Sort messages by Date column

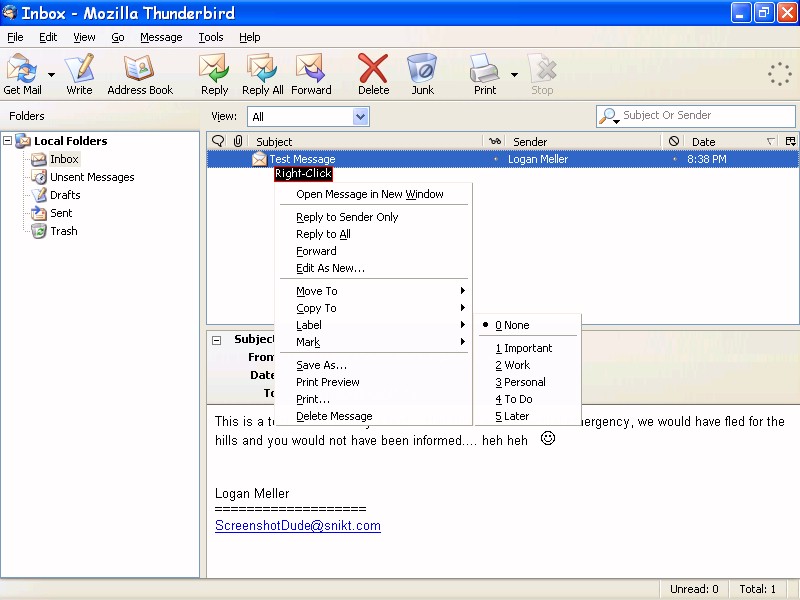pyautogui.click(x=732, y=141)
